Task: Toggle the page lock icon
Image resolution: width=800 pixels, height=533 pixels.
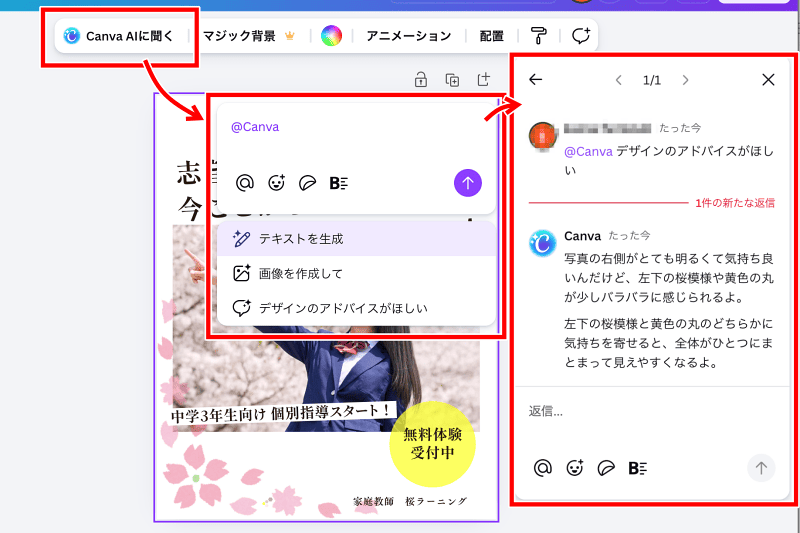Action: [421, 80]
